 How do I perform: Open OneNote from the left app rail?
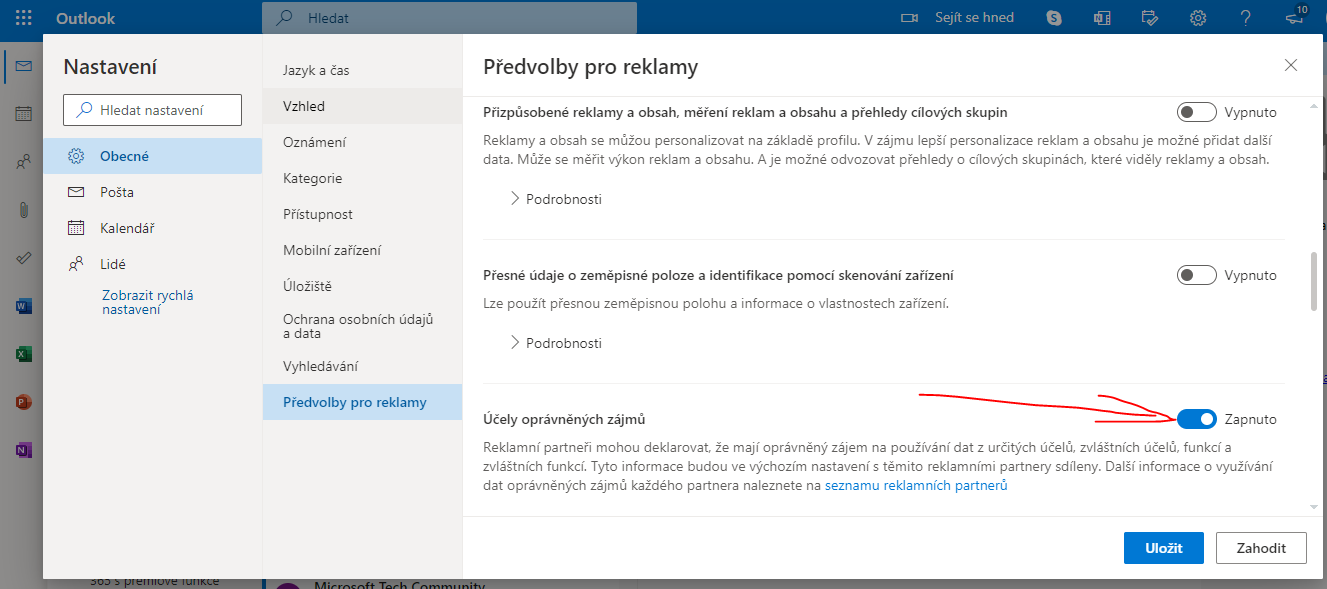pyautogui.click(x=23, y=450)
